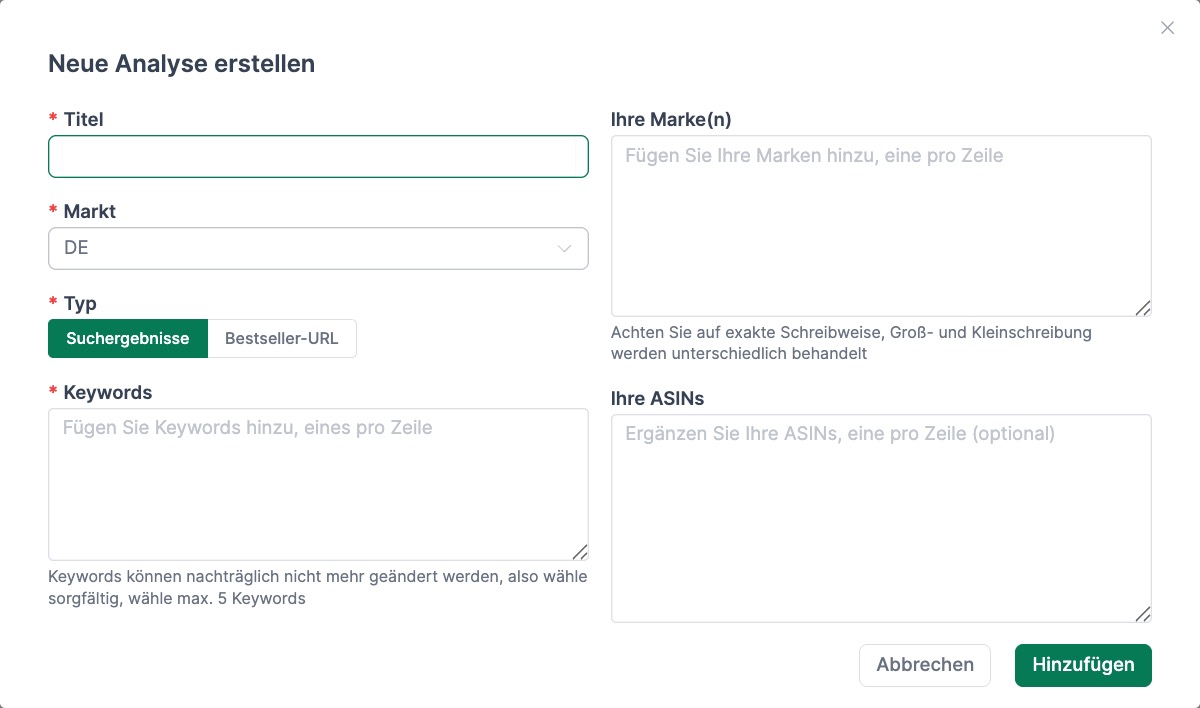1200x708 pixels.
Task: Click the Hinzufügen button
Action: click(1083, 665)
